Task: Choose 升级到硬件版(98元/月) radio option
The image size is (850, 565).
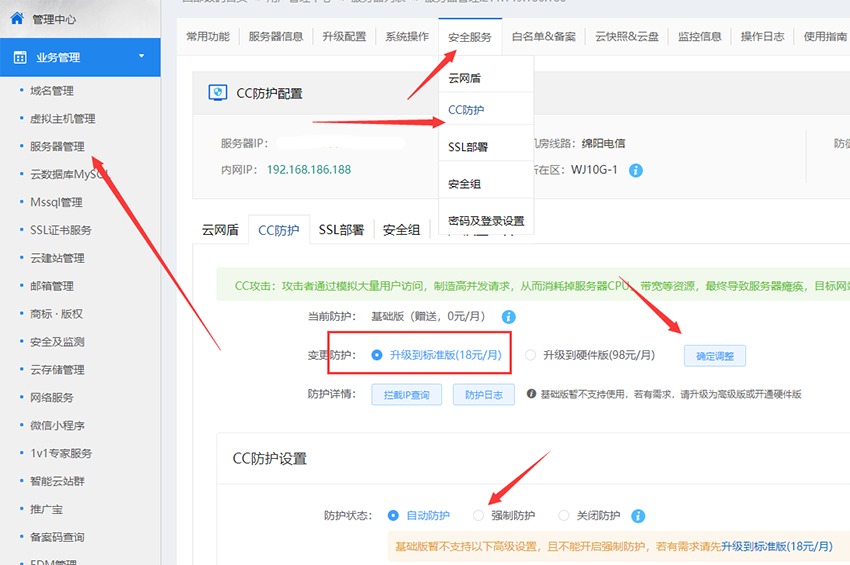Action: coord(530,355)
